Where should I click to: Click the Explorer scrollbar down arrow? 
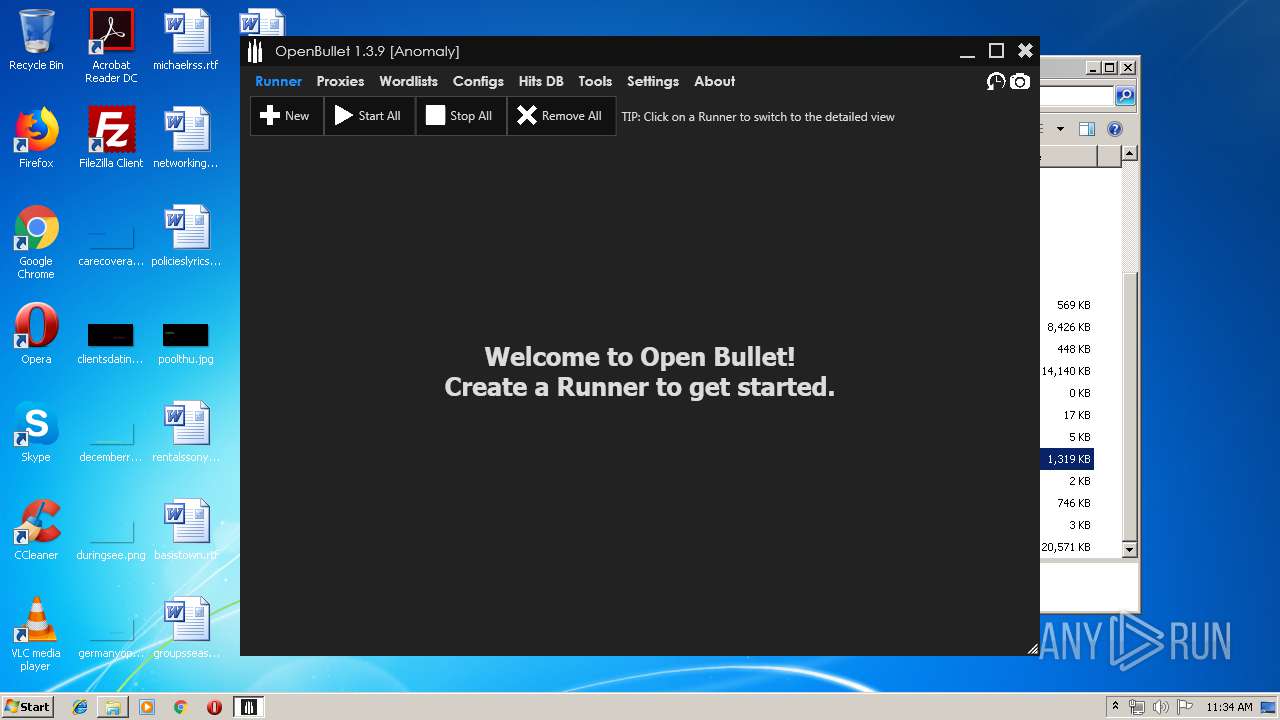pos(1129,549)
